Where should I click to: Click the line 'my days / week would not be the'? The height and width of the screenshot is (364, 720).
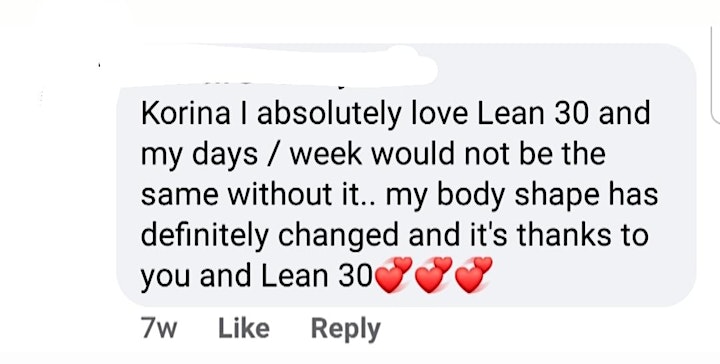(x=373, y=155)
